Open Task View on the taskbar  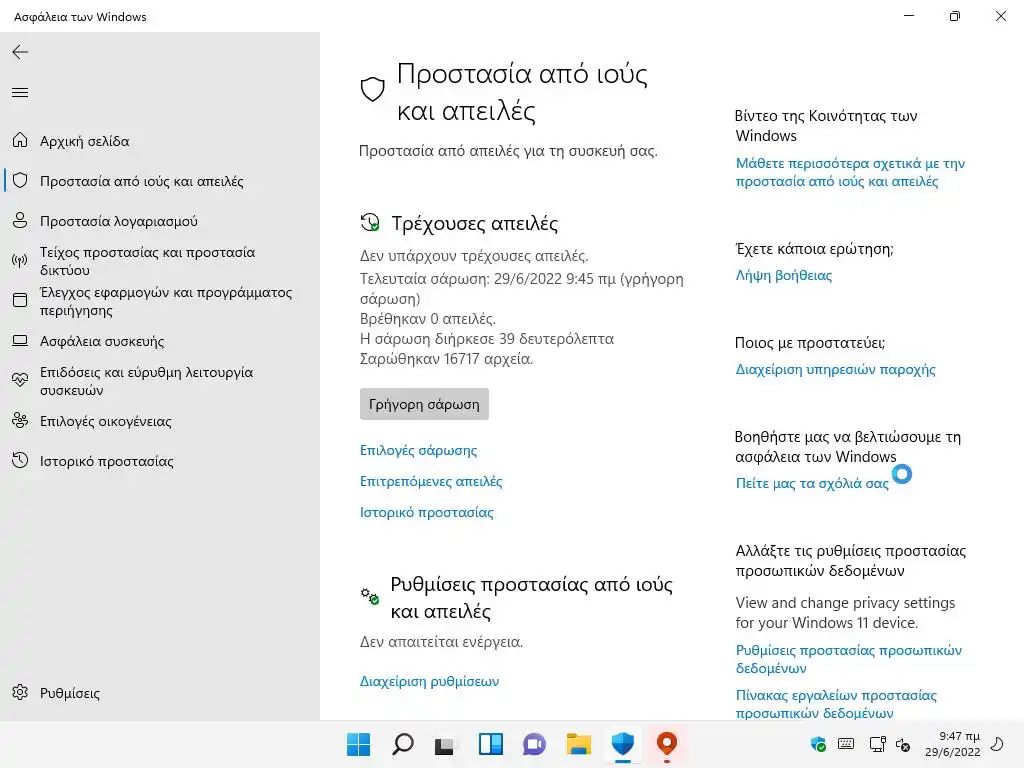446,745
